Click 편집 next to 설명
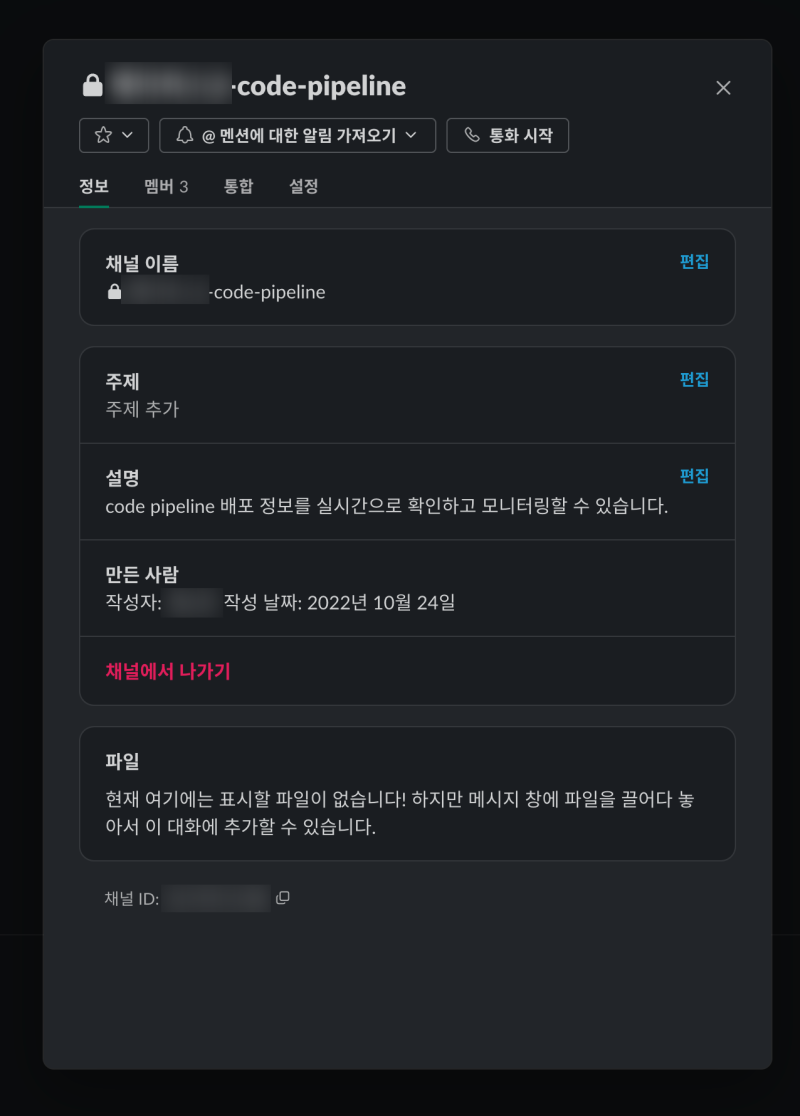Screen dimensions: 800x1116 (x=694, y=476)
